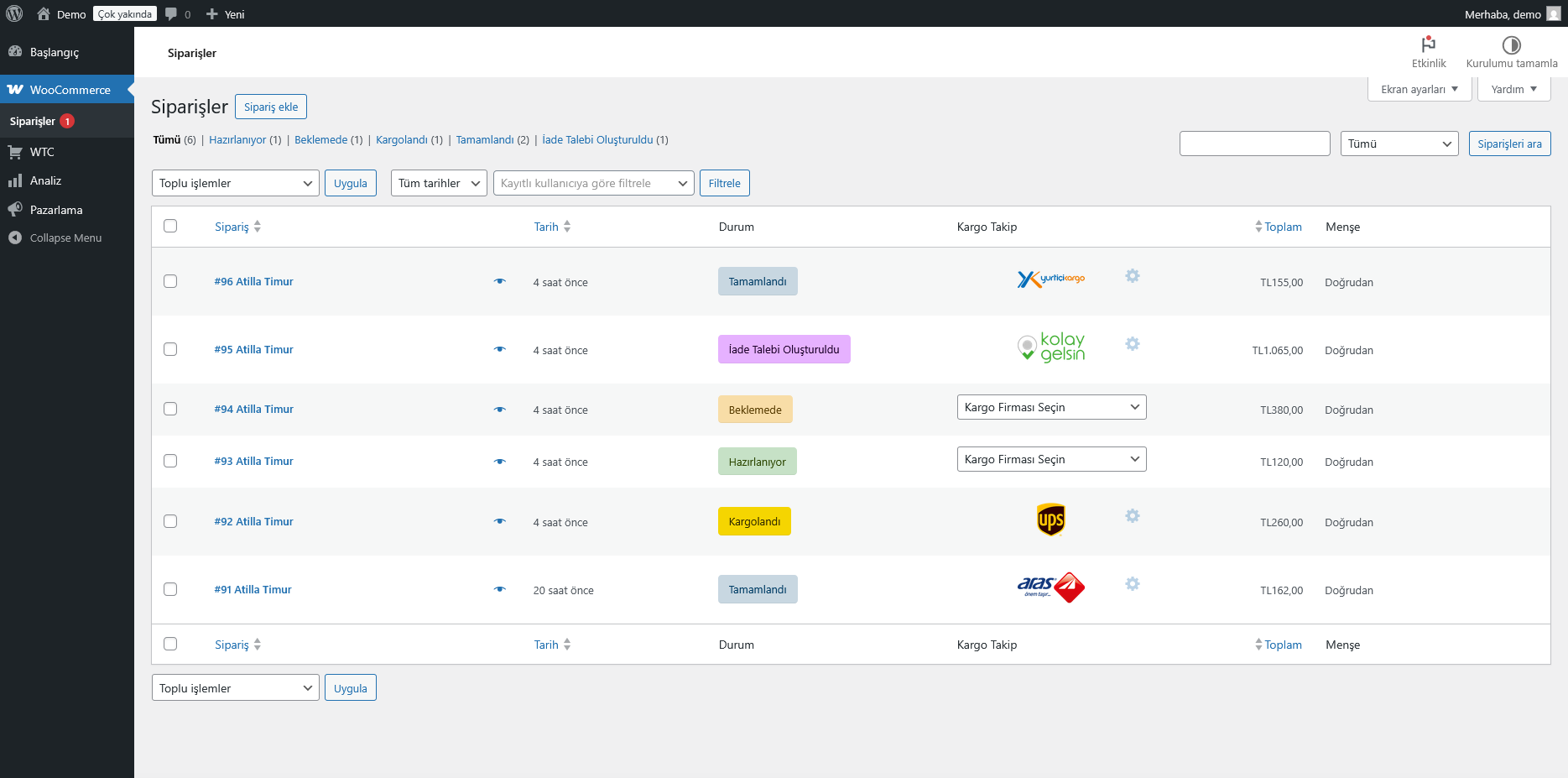Open the Etkinlik activity flag icon
The width and height of the screenshot is (1568, 778).
click(1429, 44)
